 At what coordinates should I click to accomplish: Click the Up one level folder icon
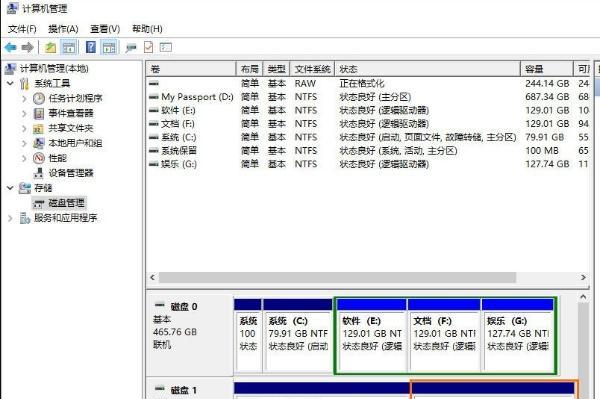(51, 47)
